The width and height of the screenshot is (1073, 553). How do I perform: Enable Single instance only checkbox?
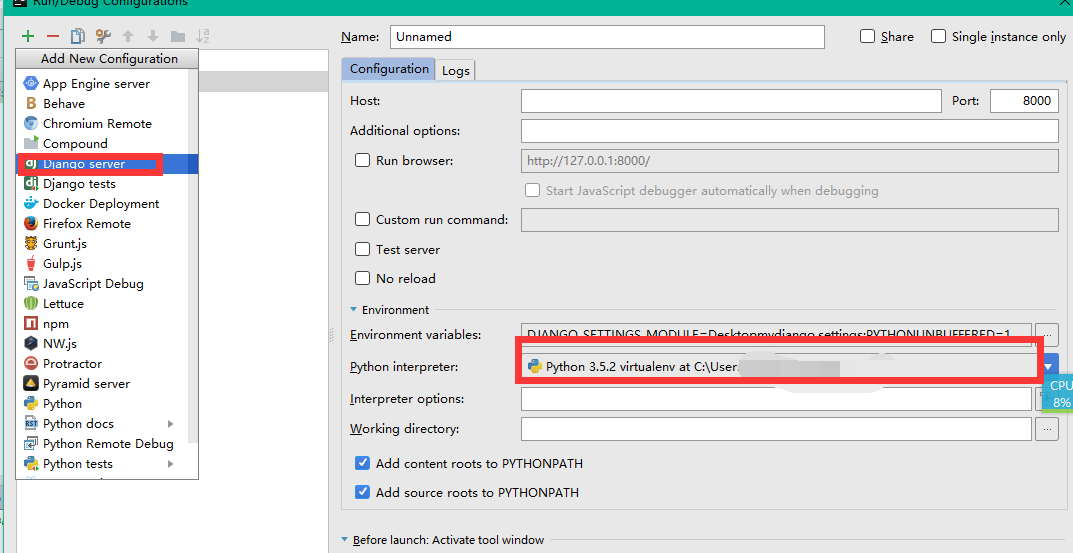point(938,36)
